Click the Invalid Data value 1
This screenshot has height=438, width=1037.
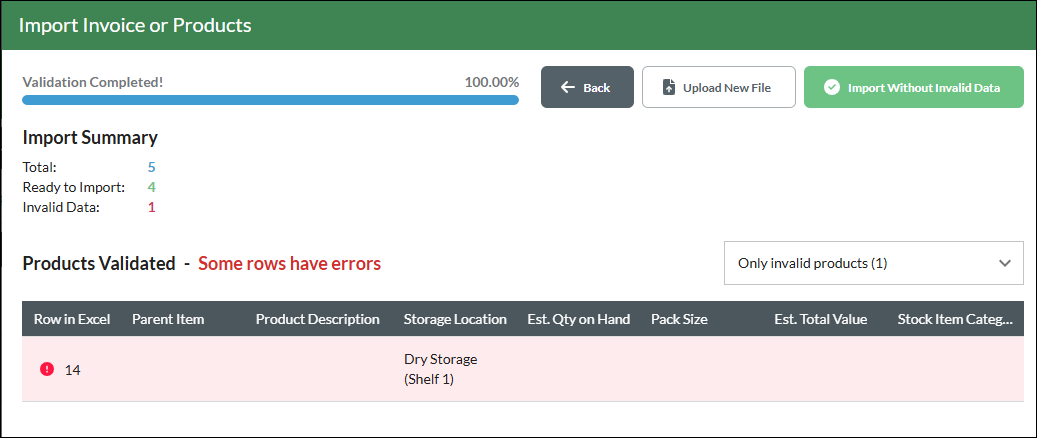coord(151,207)
